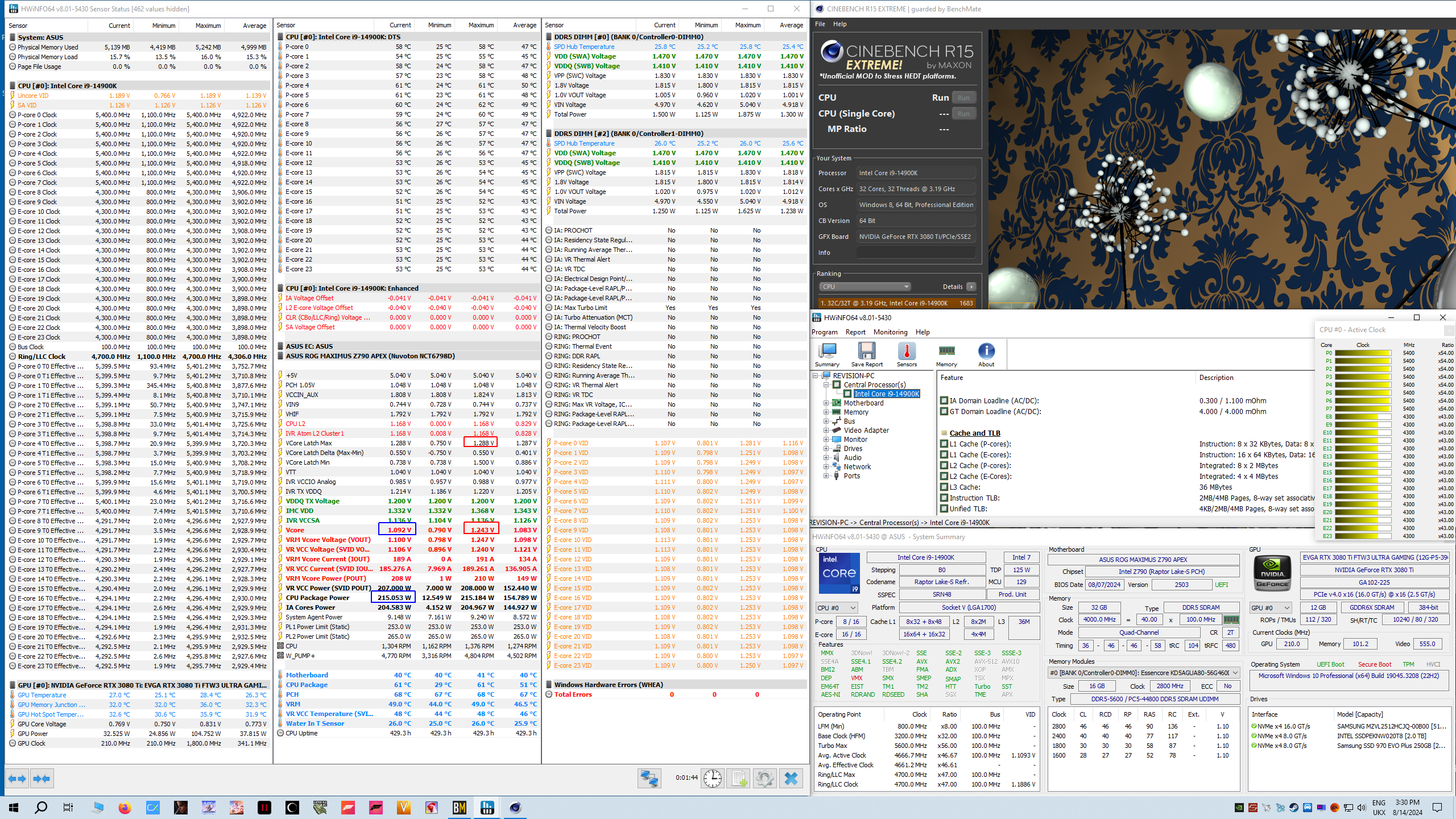Click the Description column header
The width and height of the screenshot is (1456, 819).
1217,378
